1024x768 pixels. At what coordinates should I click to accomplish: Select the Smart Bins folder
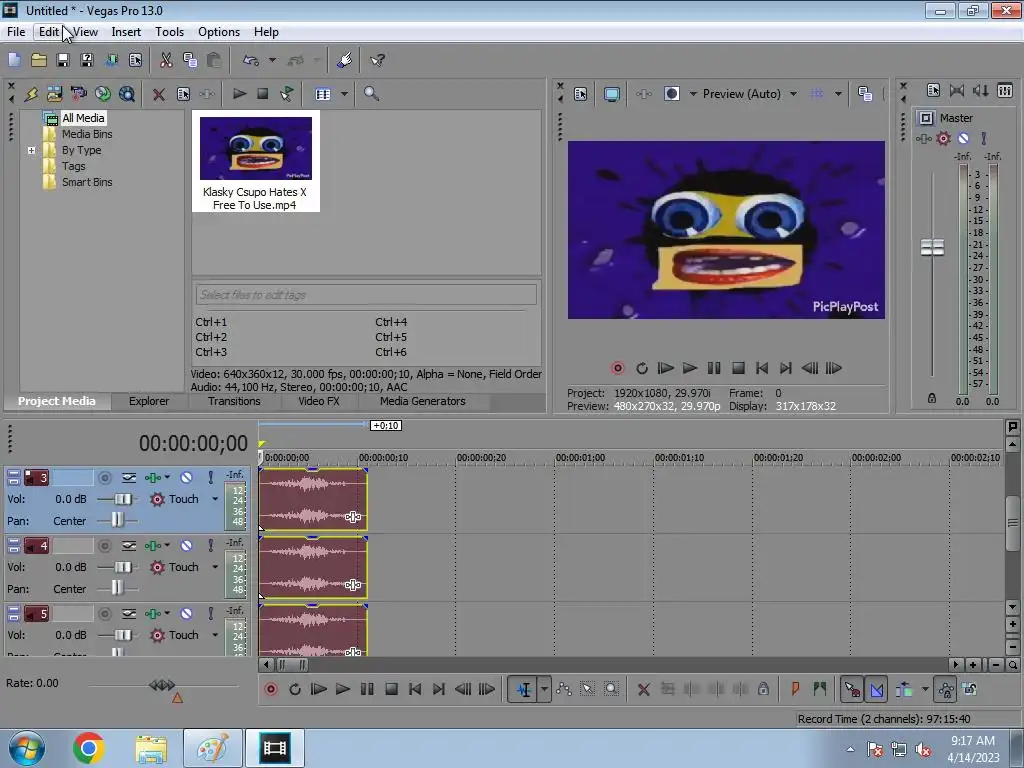(87, 182)
